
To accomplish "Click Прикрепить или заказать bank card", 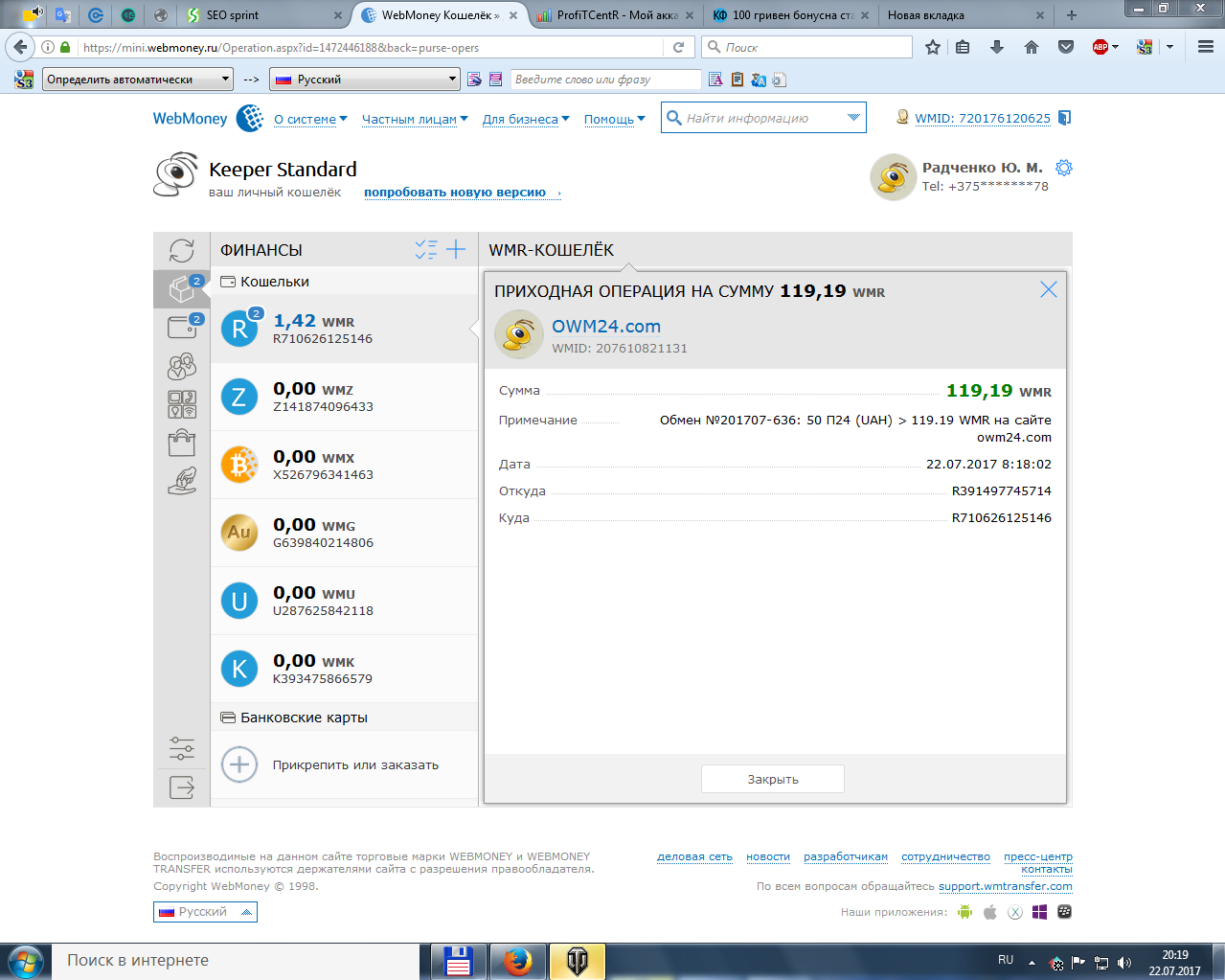I will coord(344,764).
